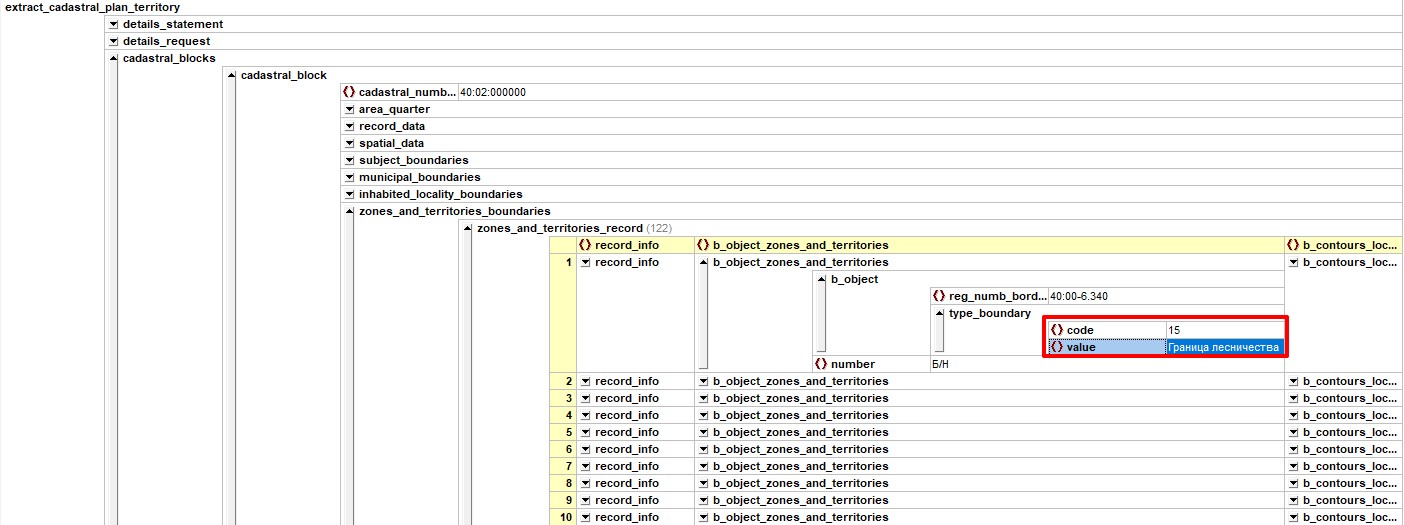Collapse the cadastral_block node

[x=231, y=75]
